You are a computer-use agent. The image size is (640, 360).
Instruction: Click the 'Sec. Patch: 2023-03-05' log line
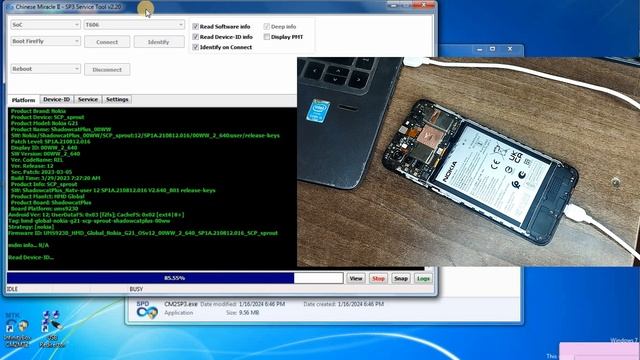[41, 172]
